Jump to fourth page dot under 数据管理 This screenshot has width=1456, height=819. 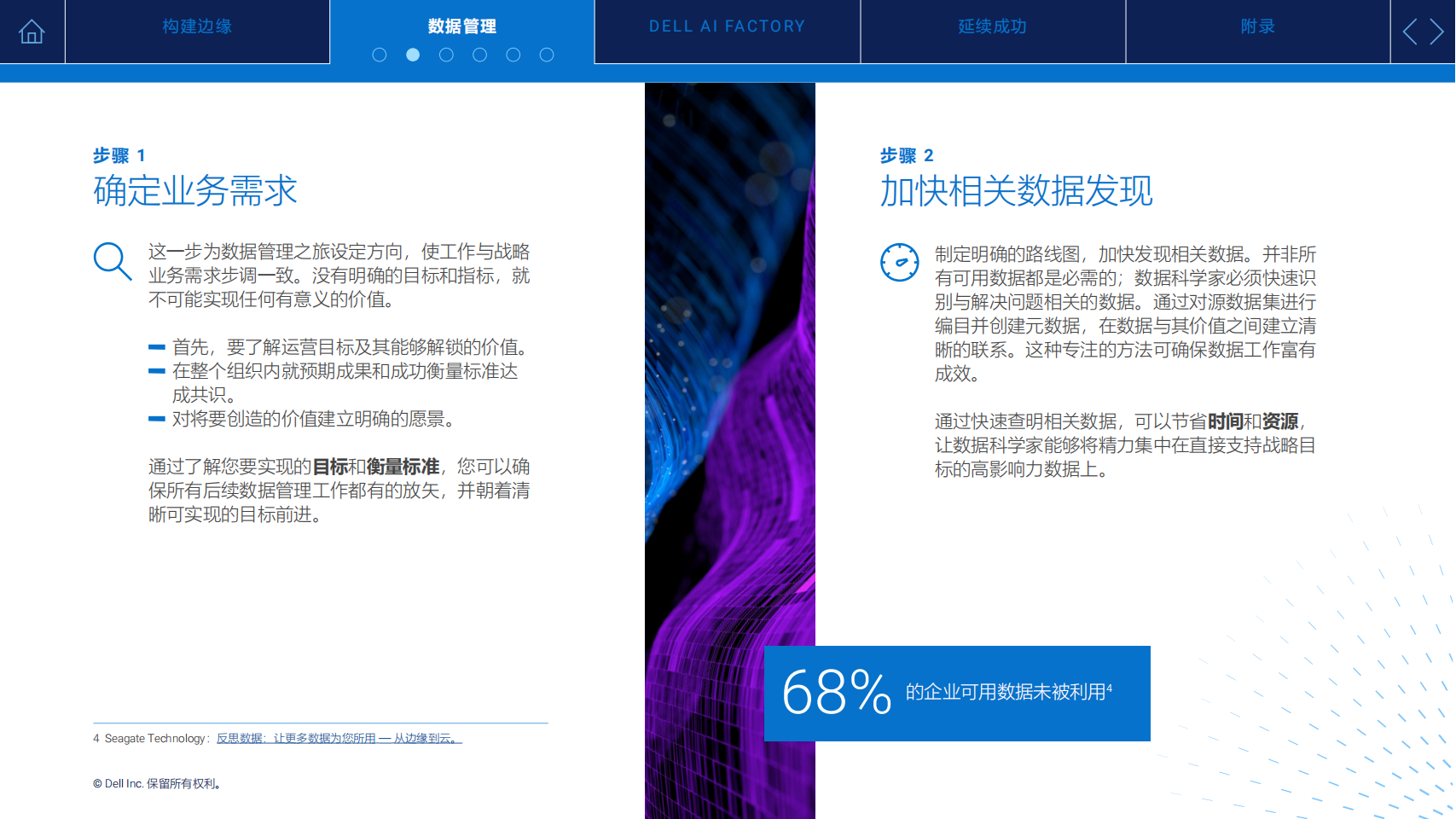click(x=480, y=55)
